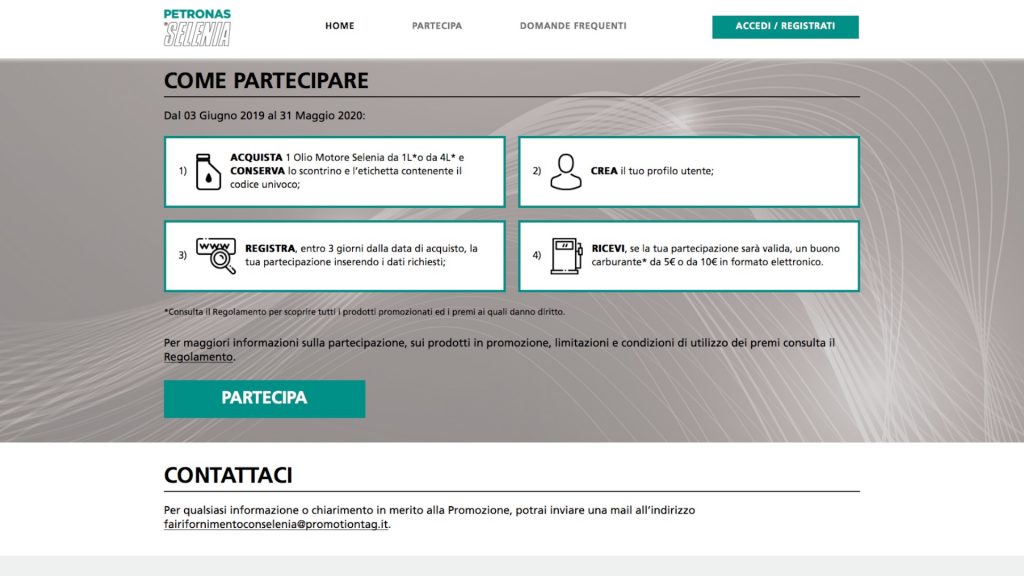Click the 'Per maggiori informazioni' paragraph
The height and width of the screenshot is (576, 1024).
[x=499, y=350]
